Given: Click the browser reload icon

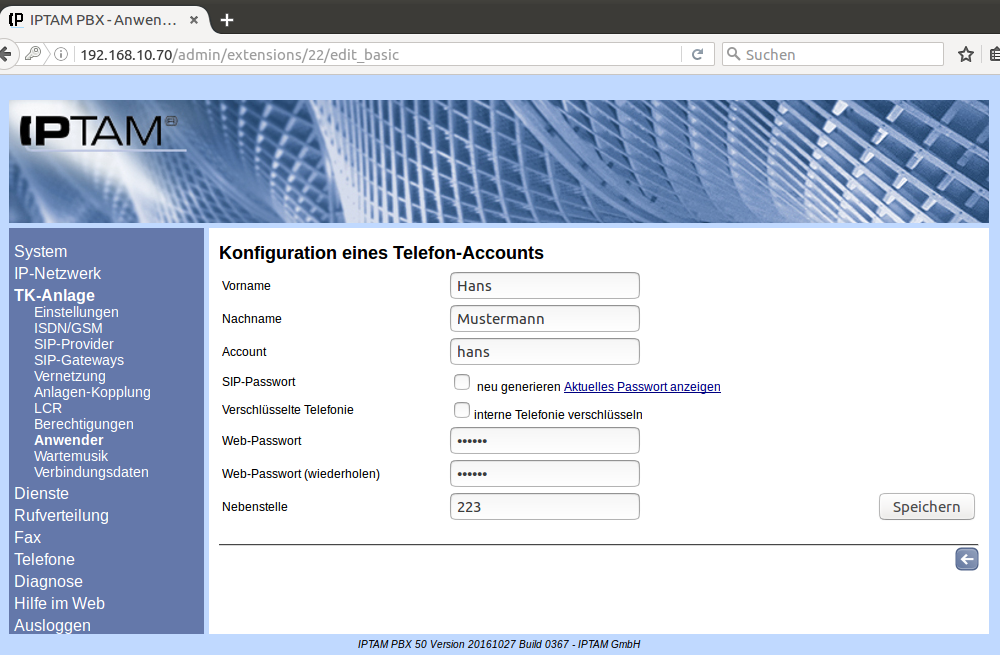Looking at the screenshot, I should (697, 54).
